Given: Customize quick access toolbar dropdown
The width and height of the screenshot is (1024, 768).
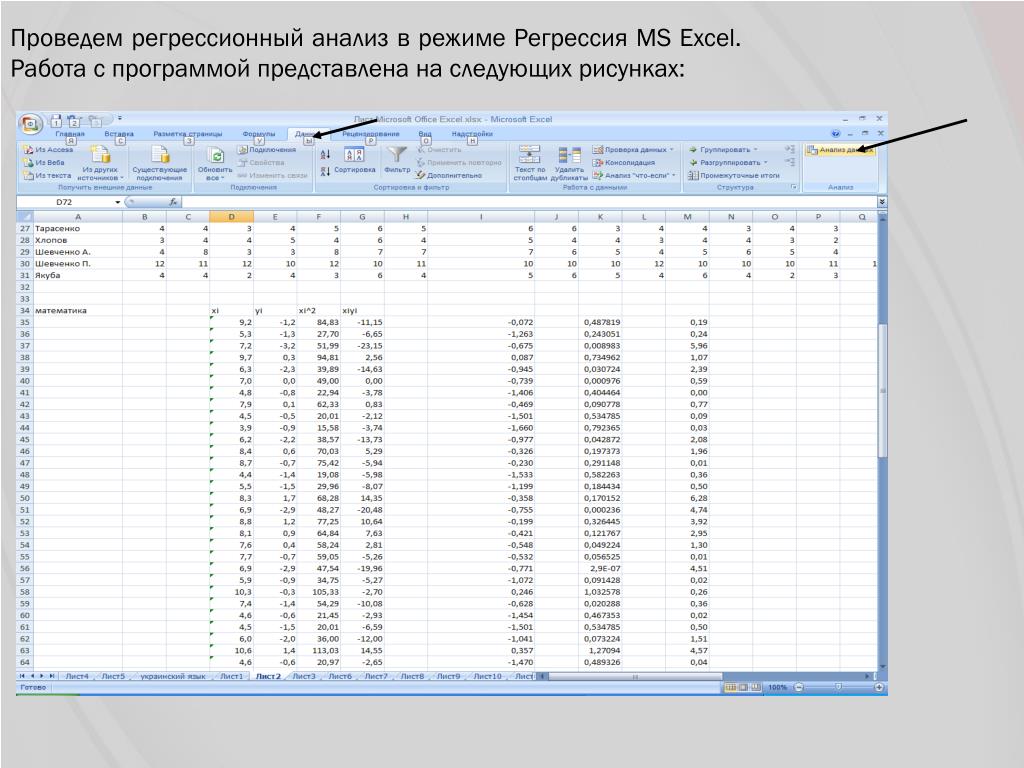Looking at the screenshot, I should [x=120, y=119].
